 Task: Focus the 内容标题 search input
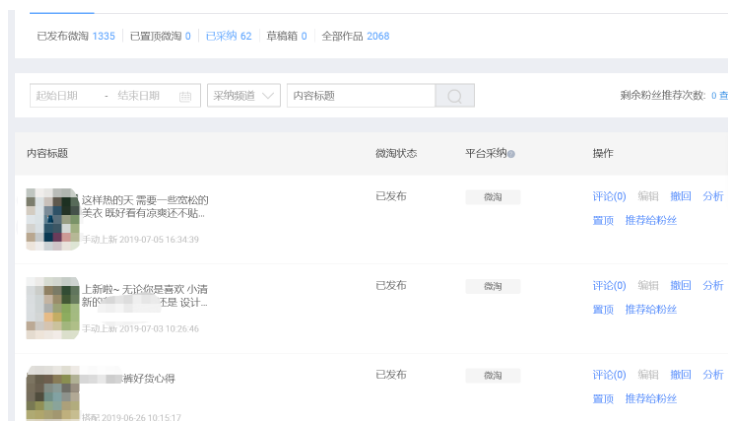click(x=360, y=96)
